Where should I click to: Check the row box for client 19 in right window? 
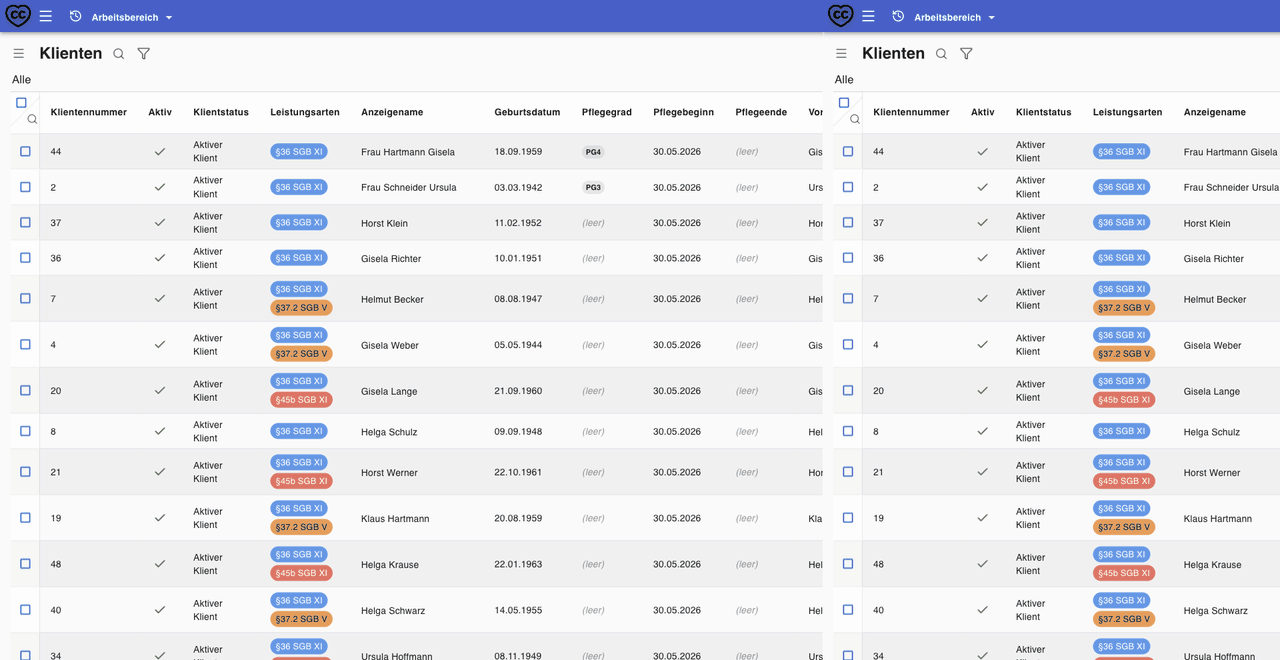click(x=848, y=518)
